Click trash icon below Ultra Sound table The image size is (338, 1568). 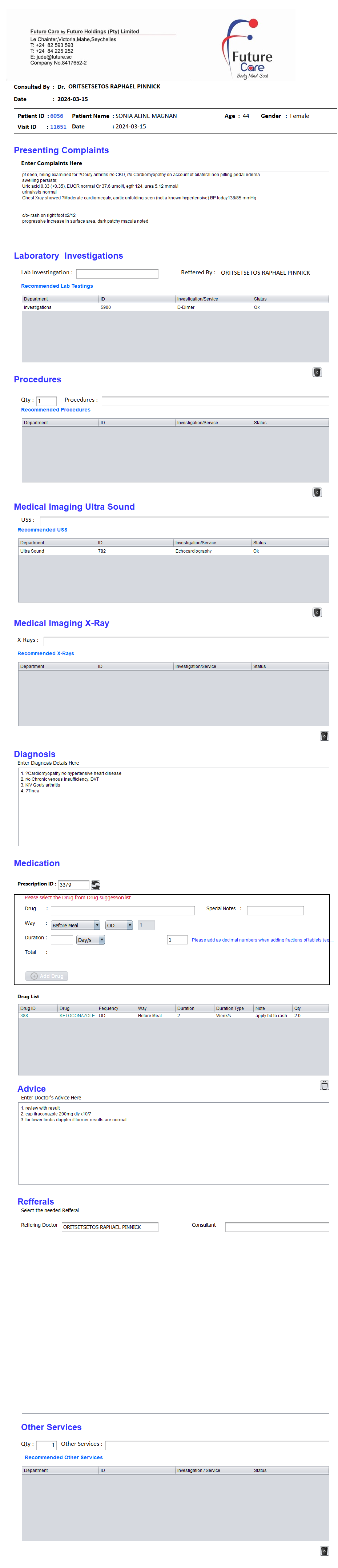point(317,612)
